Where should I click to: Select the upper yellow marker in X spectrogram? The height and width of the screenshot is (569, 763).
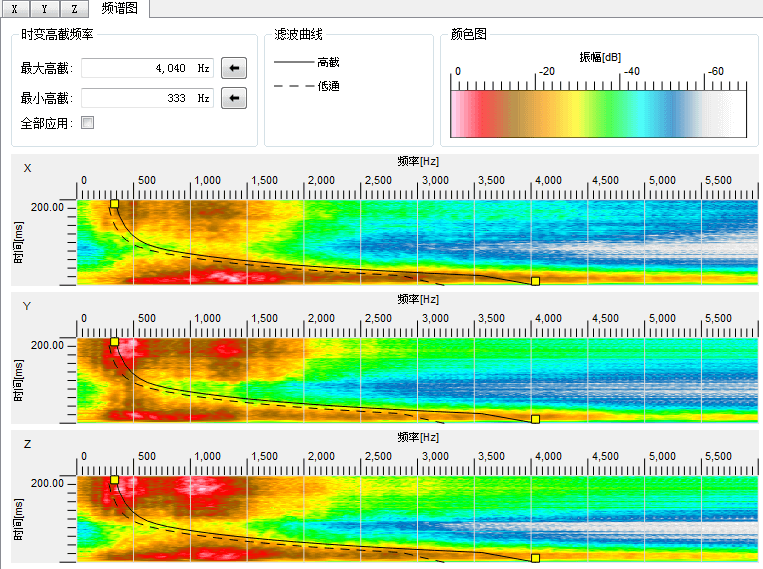[x=115, y=203]
